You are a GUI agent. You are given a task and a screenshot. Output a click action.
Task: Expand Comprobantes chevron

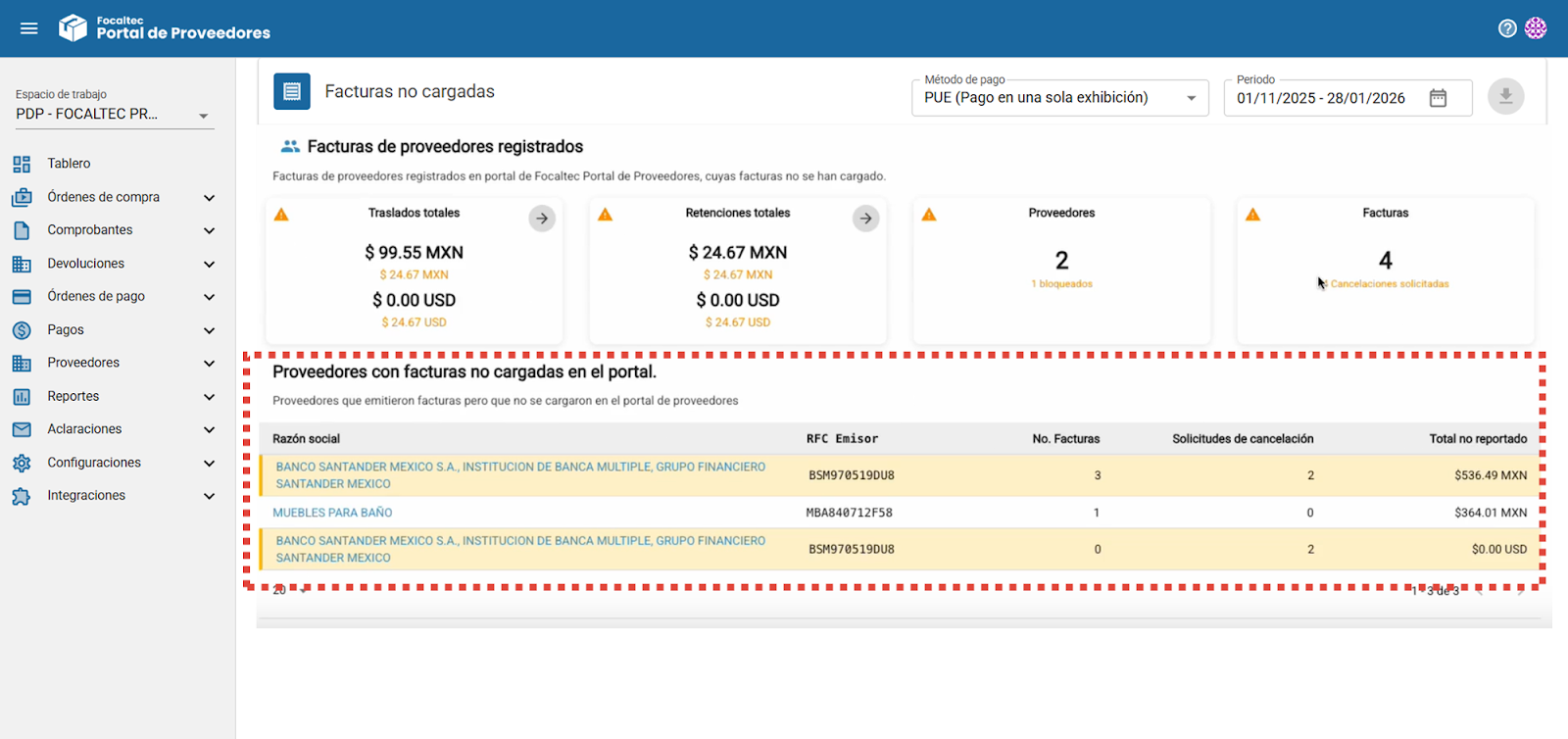tap(209, 231)
